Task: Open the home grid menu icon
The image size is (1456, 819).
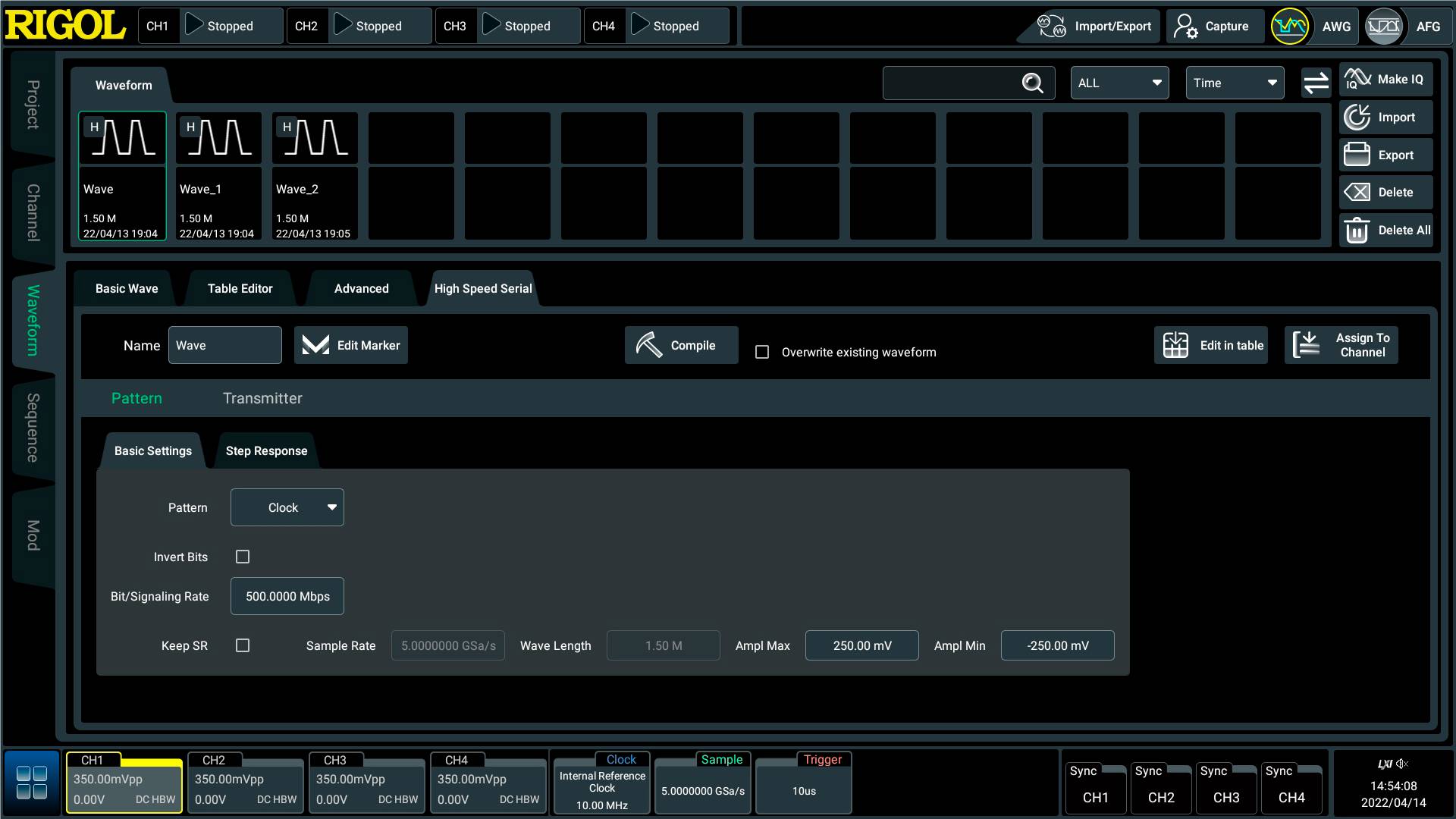Action: (32, 783)
